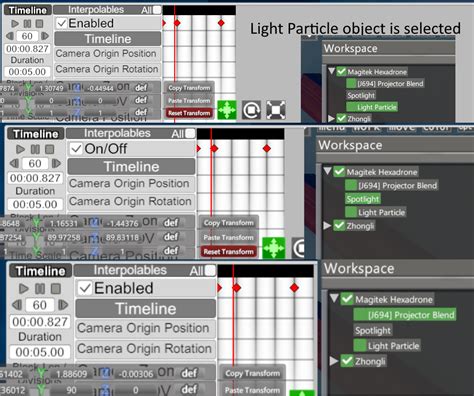Screen dimensions: 474x396
Task: Click rightmost red keyframe diamond in bottom timeline
Action: click(x=294, y=288)
